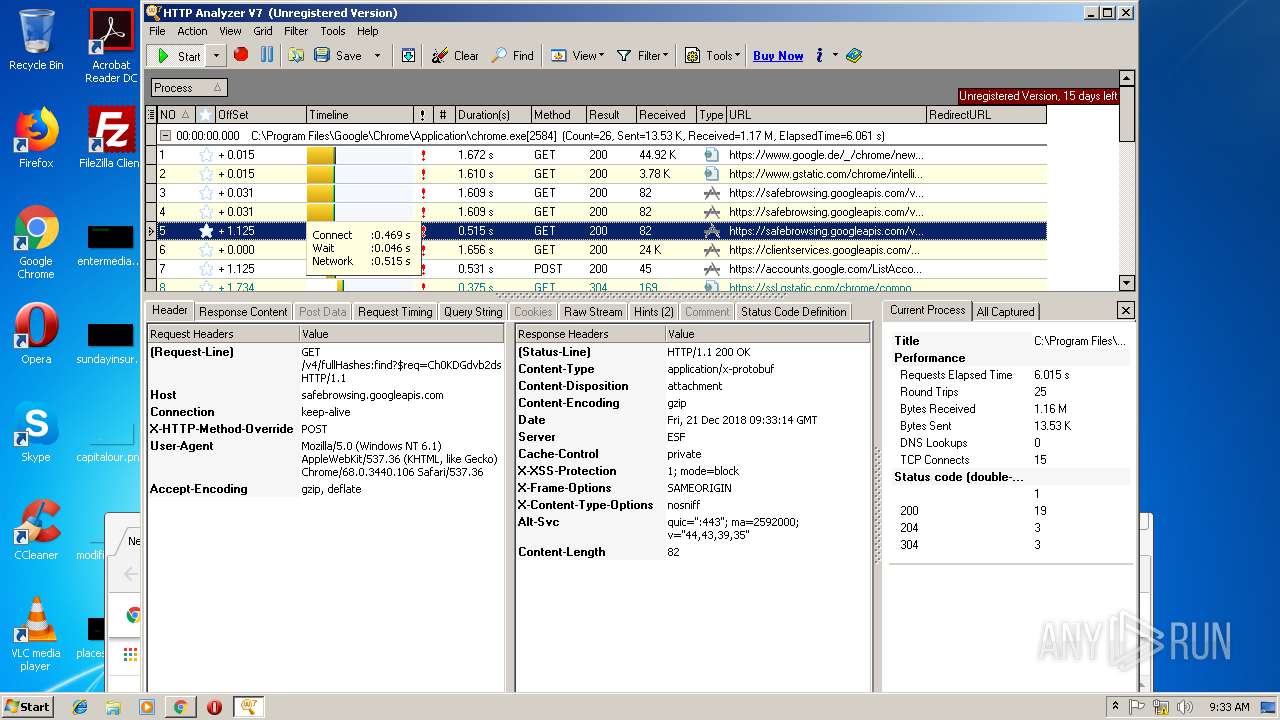This screenshot has height=720, width=1280.
Task: Switch to the All Captured tab
Action: click(x=1005, y=312)
